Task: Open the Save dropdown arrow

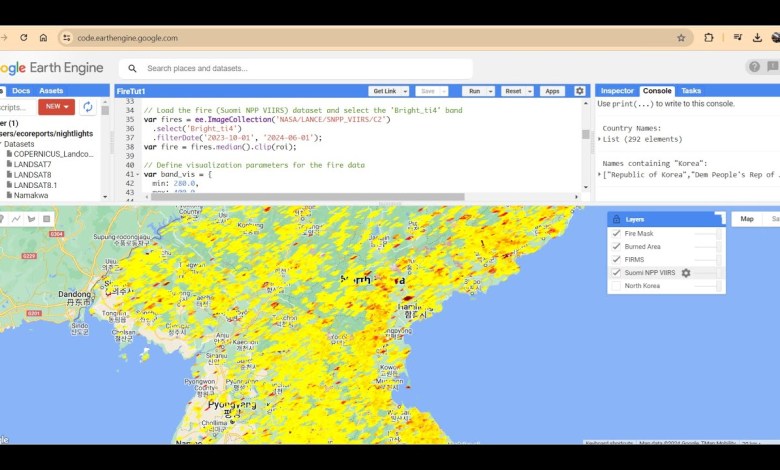Action: tap(444, 91)
